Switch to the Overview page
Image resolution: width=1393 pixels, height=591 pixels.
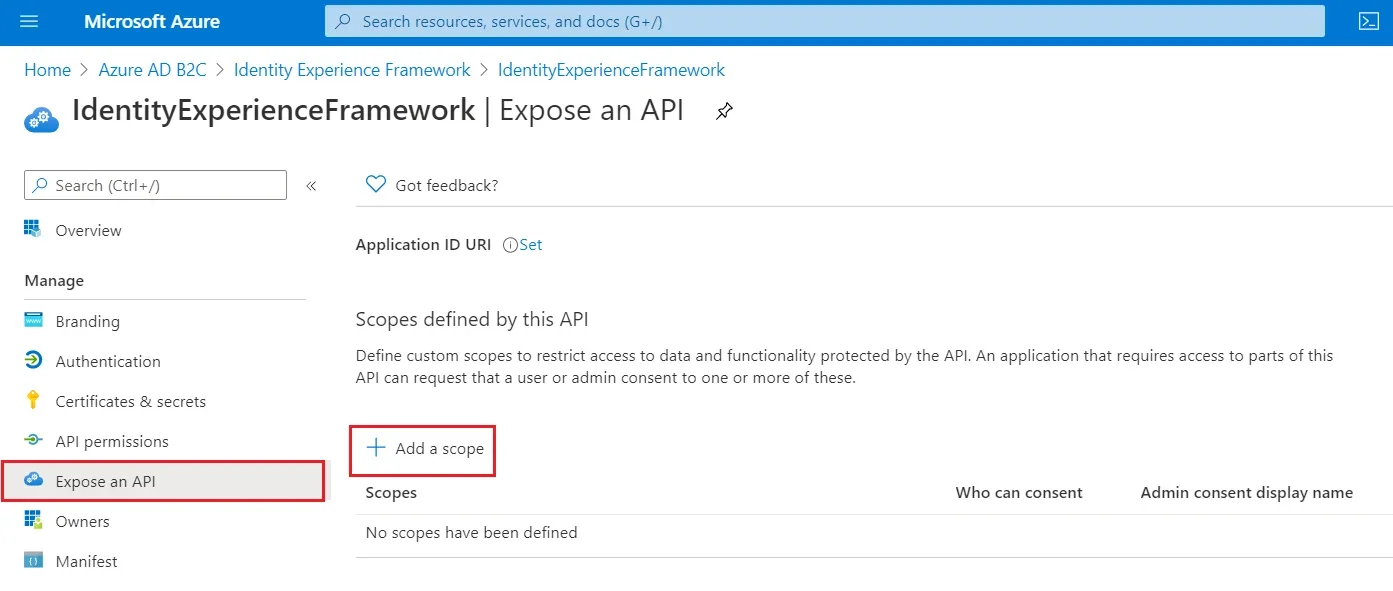click(85, 230)
